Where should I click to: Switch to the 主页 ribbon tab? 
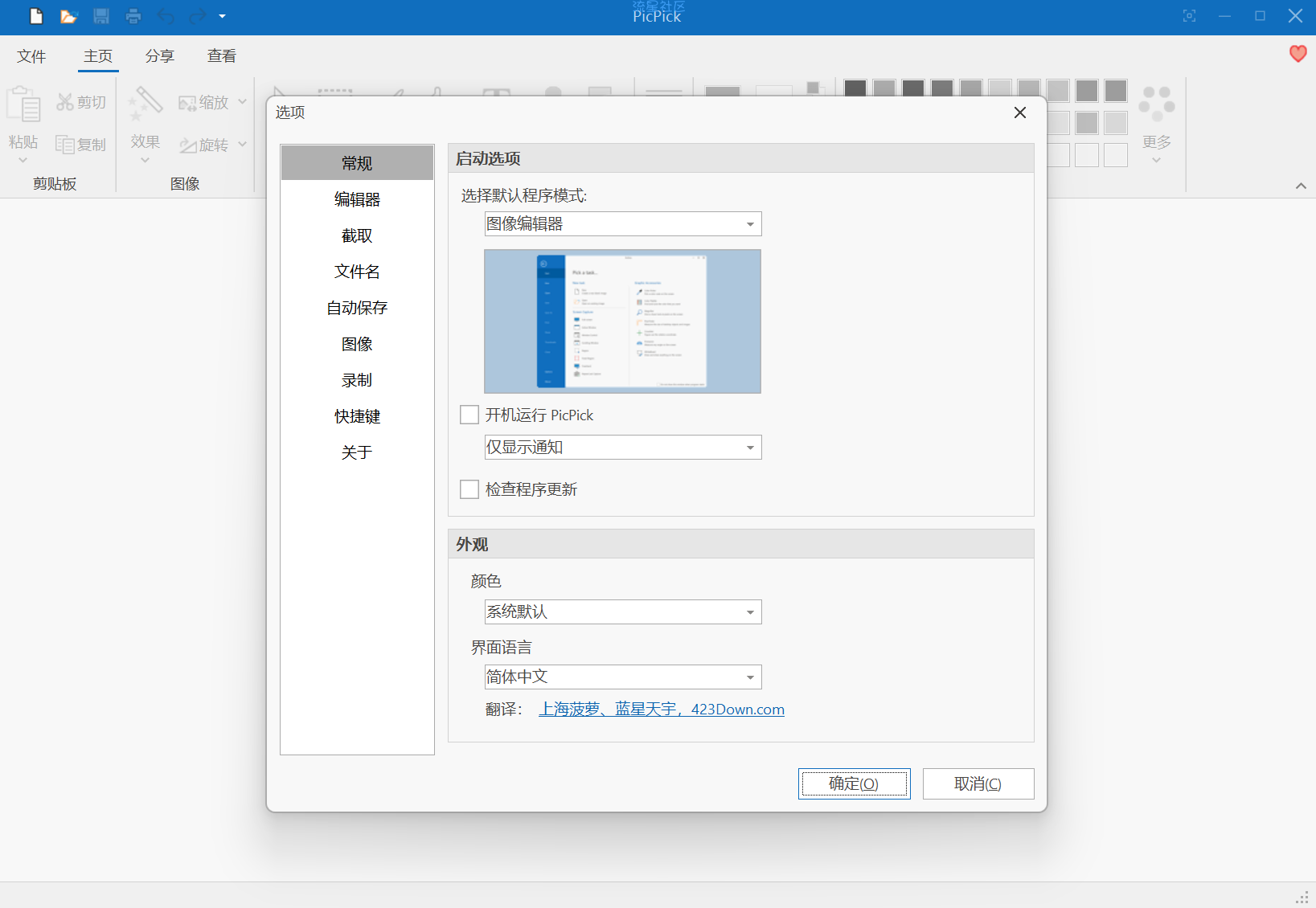tap(98, 56)
